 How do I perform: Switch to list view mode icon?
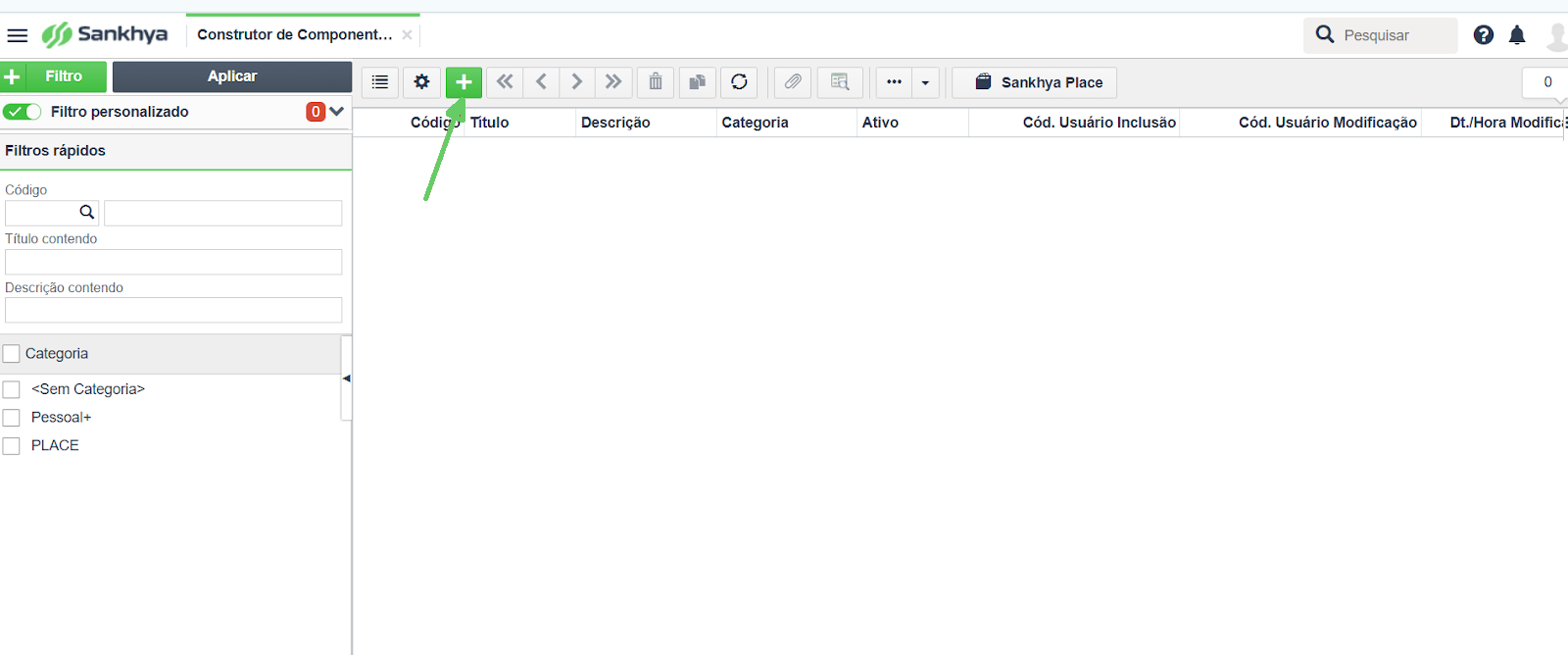pos(380,82)
